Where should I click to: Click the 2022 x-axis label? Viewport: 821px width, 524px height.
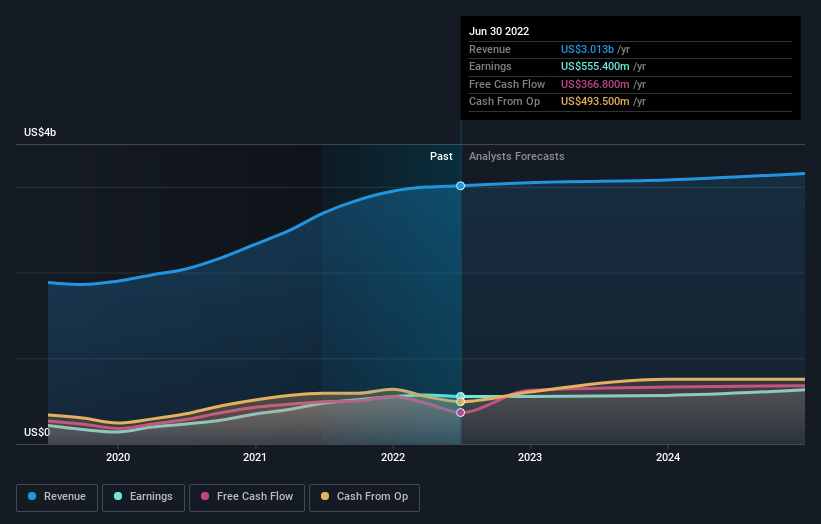(x=393, y=457)
